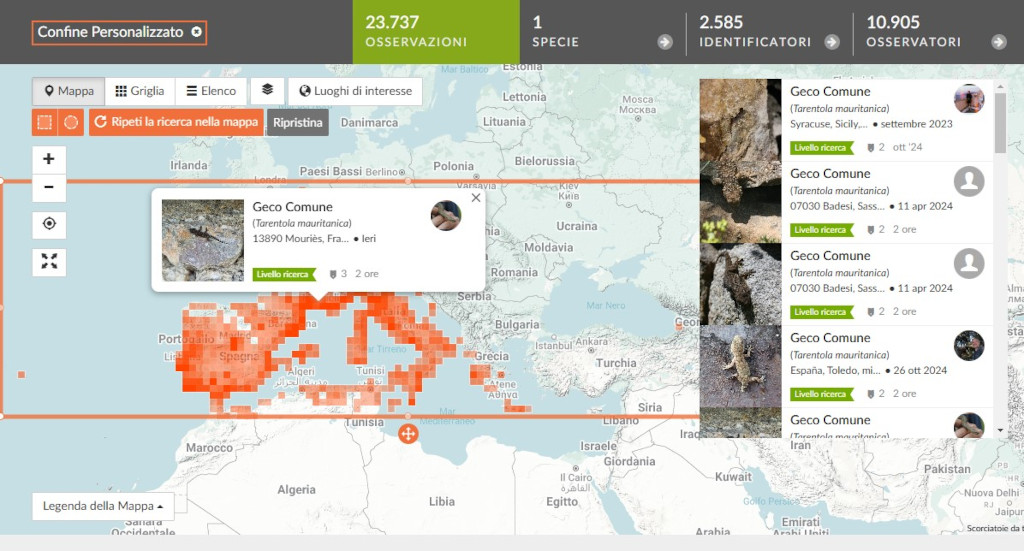The width and height of the screenshot is (1024, 551).
Task: Open the Osservatori tab
Action: pyautogui.click(x=935, y=32)
